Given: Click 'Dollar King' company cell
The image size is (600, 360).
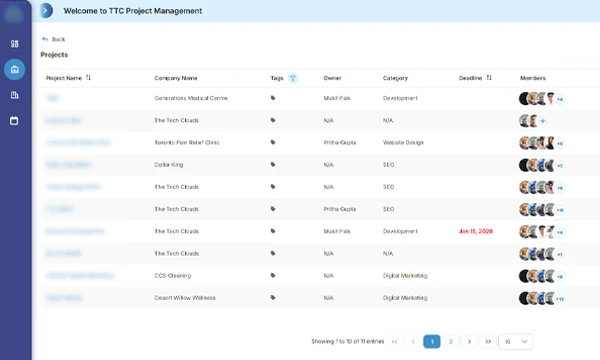Looking at the screenshot, I should 169,165.
